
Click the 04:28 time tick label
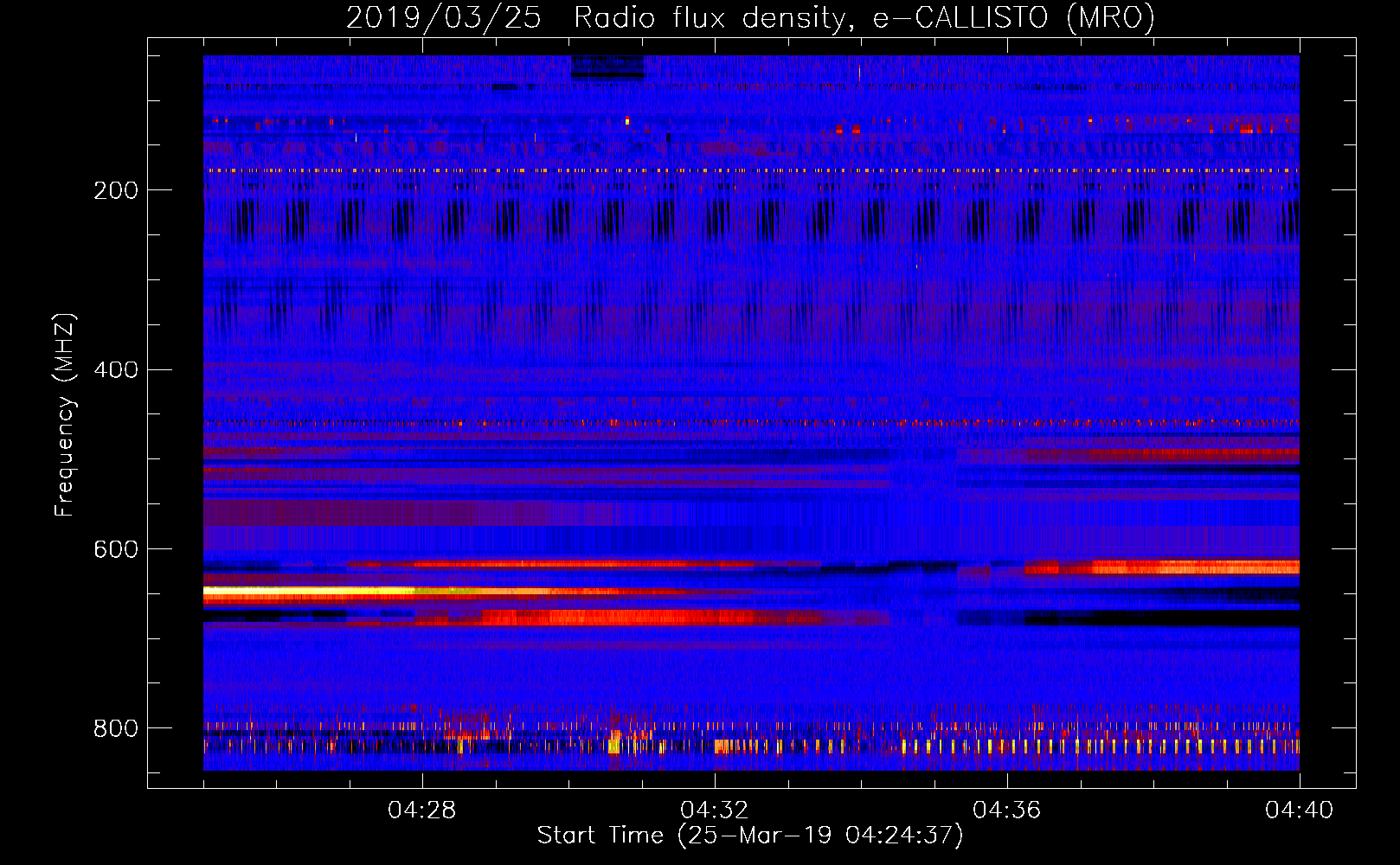click(x=422, y=811)
